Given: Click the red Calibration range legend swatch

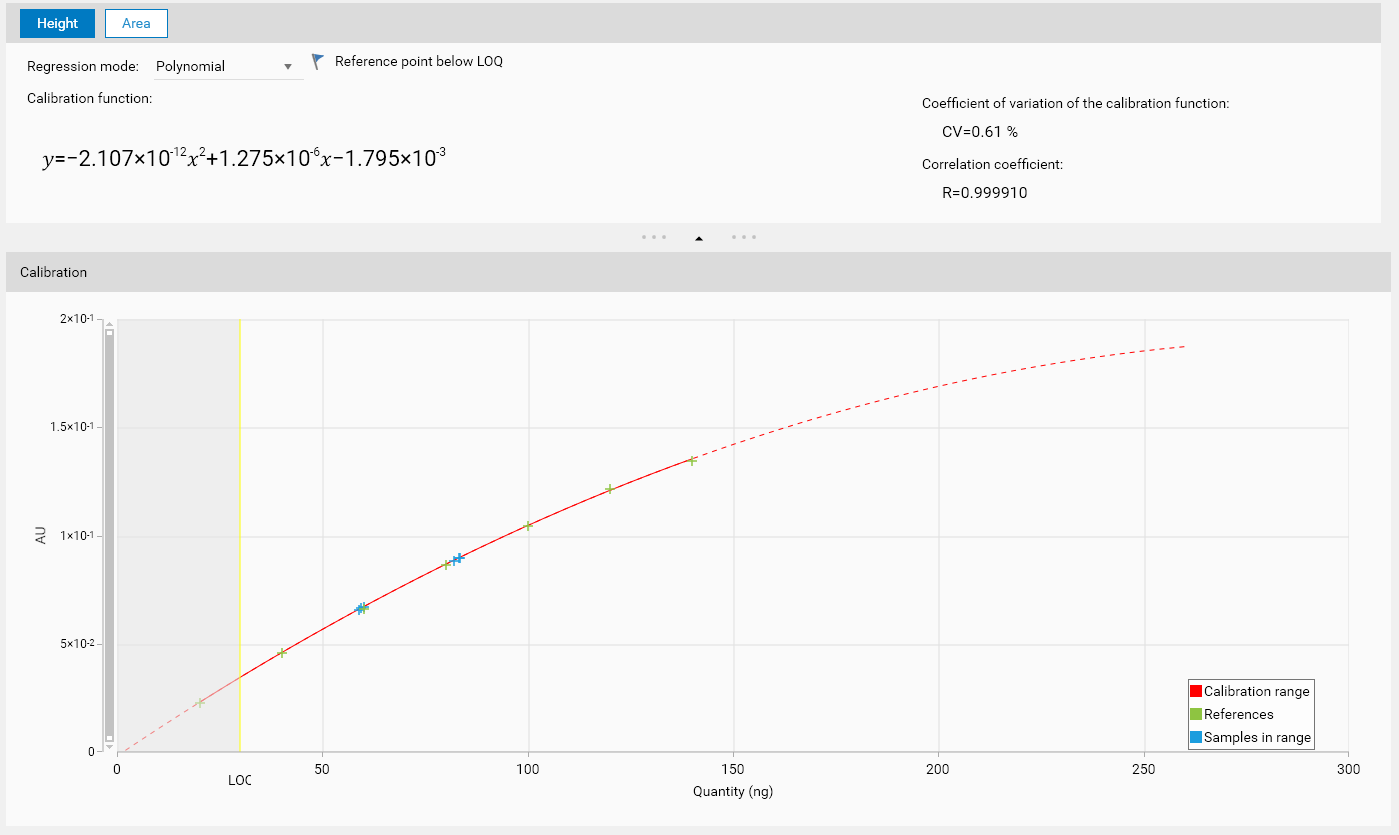Looking at the screenshot, I should point(1195,691).
